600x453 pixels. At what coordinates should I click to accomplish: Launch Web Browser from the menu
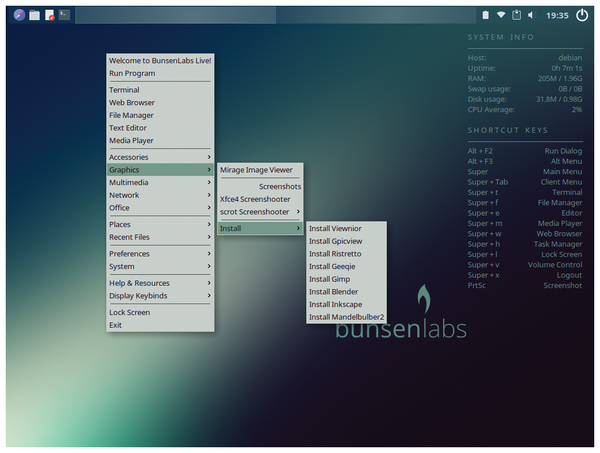[160, 103]
